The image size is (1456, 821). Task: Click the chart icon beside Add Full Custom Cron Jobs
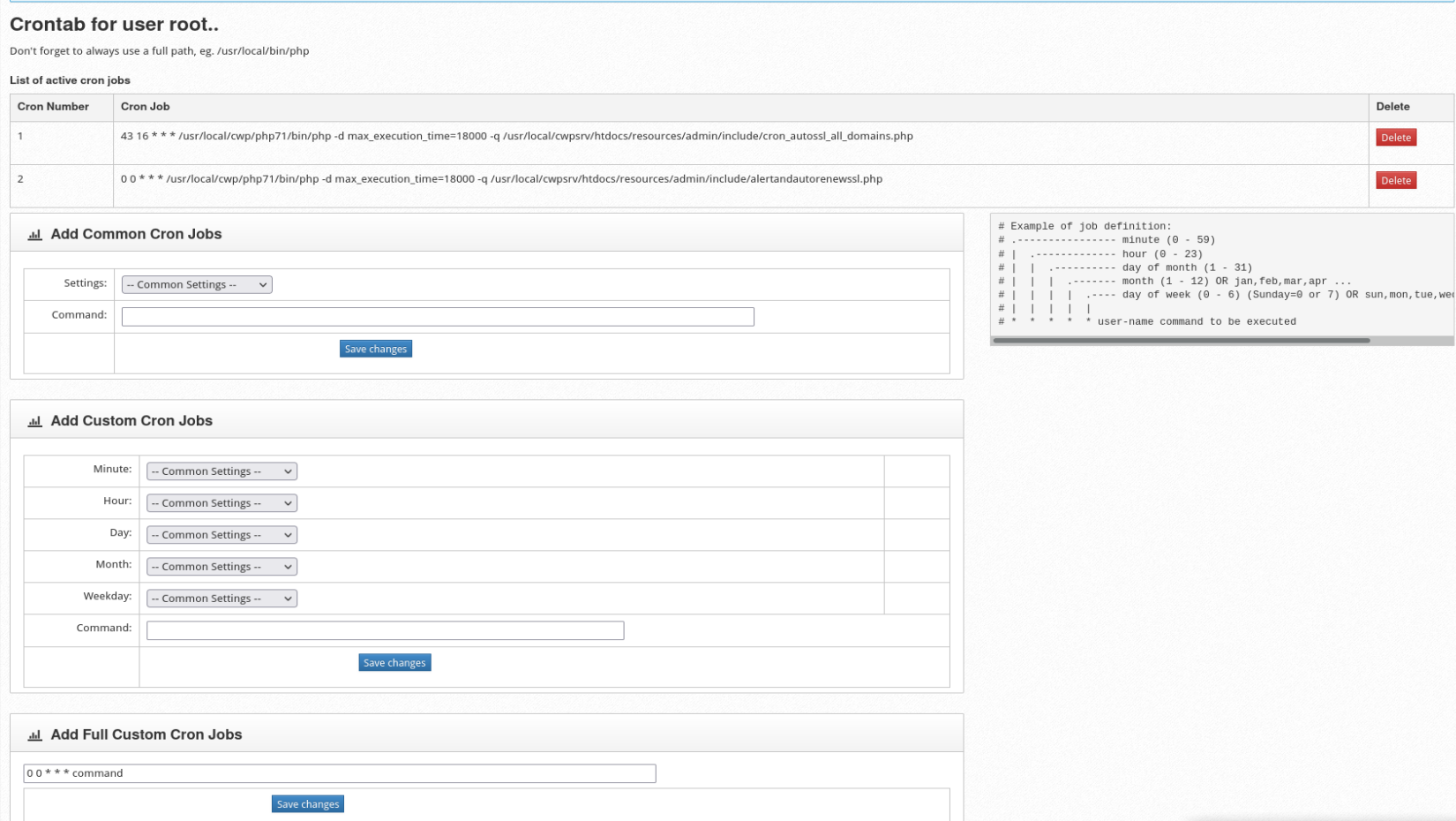34,734
